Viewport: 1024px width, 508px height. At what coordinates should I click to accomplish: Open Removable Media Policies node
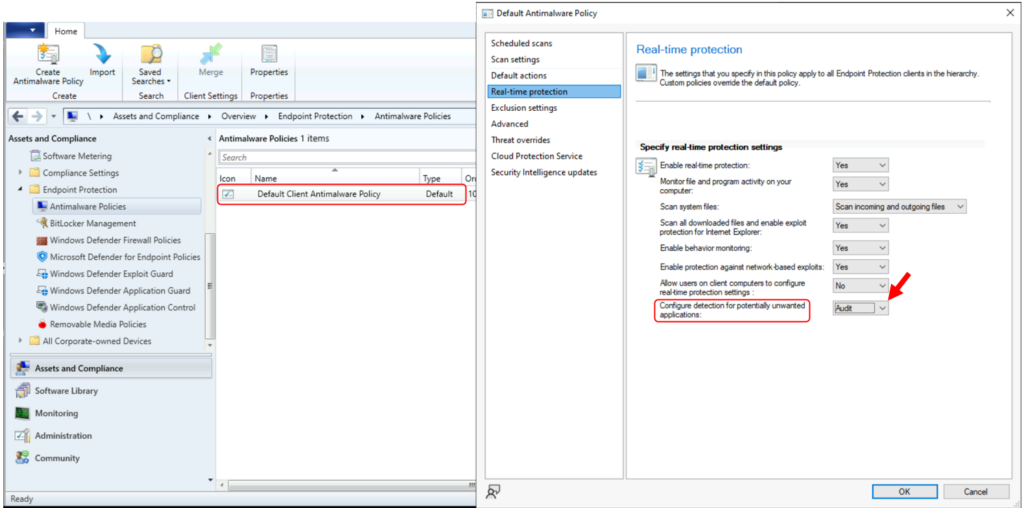(x=91, y=324)
